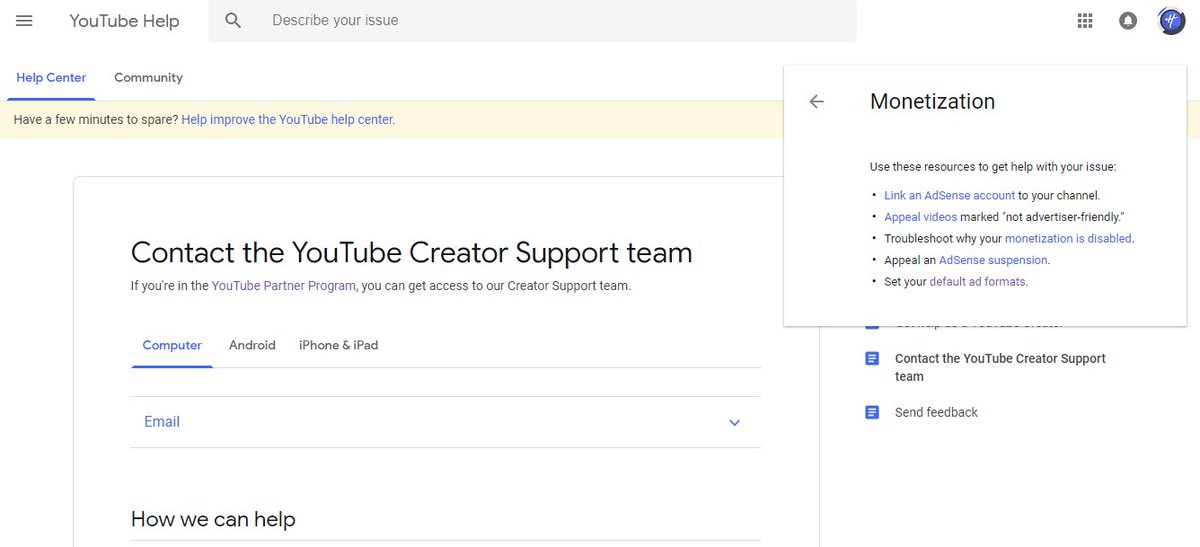The height and width of the screenshot is (547, 1200).
Task: Switch to the Community tab
Action: [148, 77]
